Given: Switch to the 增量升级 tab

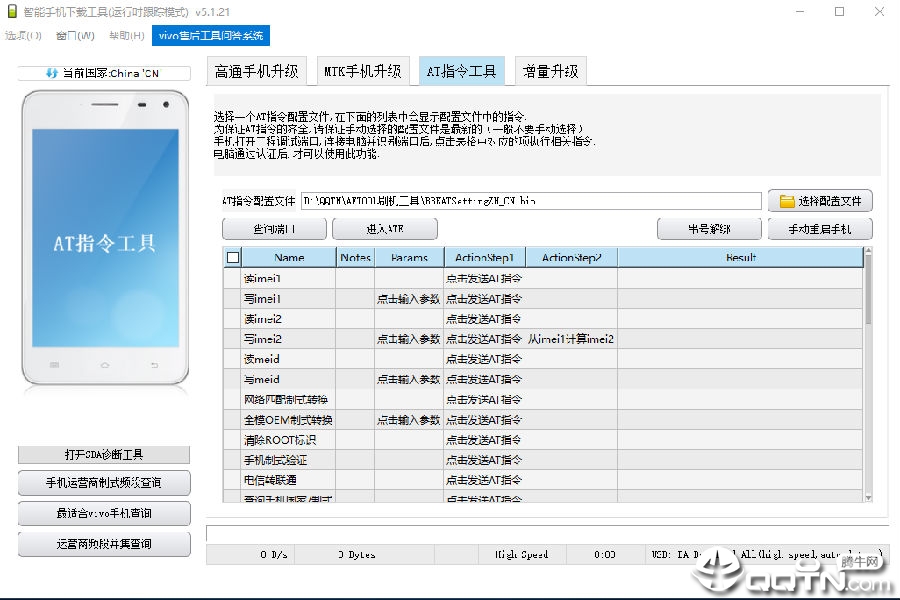Looking at the screenshot, I should pyautogui.click(x=550, y=71).
